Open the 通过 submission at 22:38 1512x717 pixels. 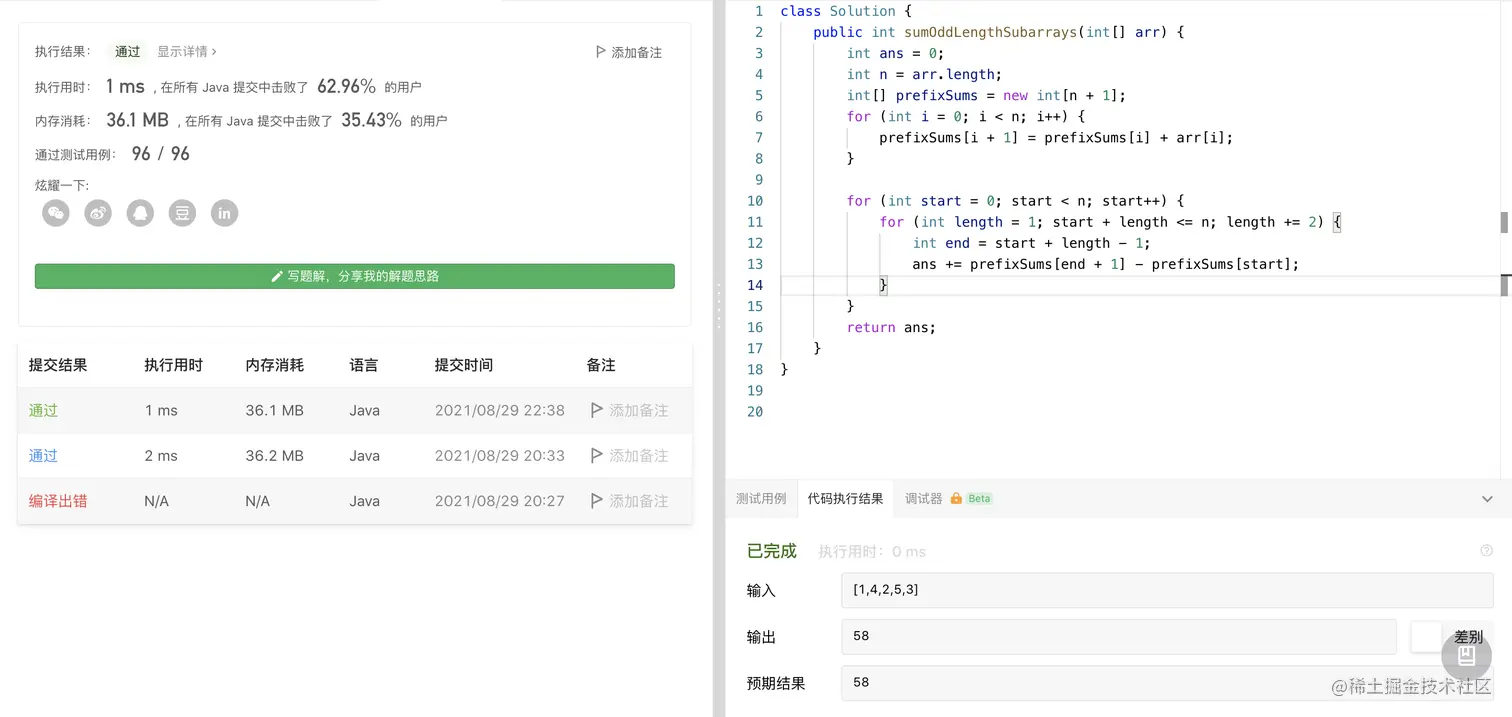tap(43, 410)
